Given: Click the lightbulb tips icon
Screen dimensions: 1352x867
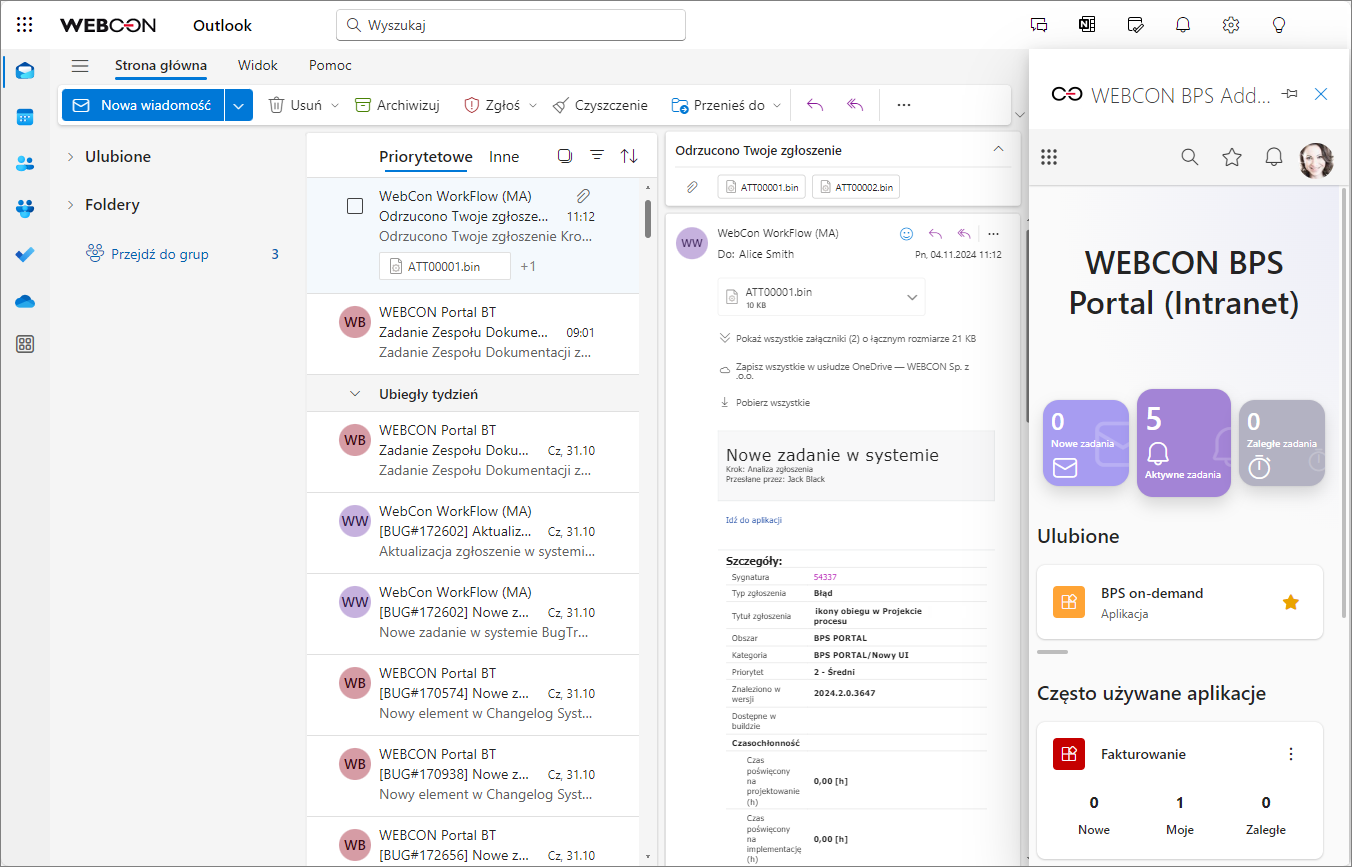Looking at the screenshot, I should point(1278,25).
